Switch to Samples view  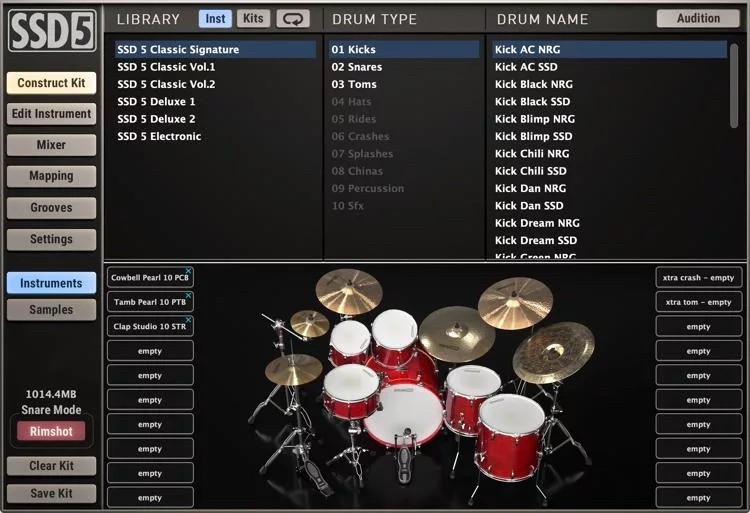(51, 309)
